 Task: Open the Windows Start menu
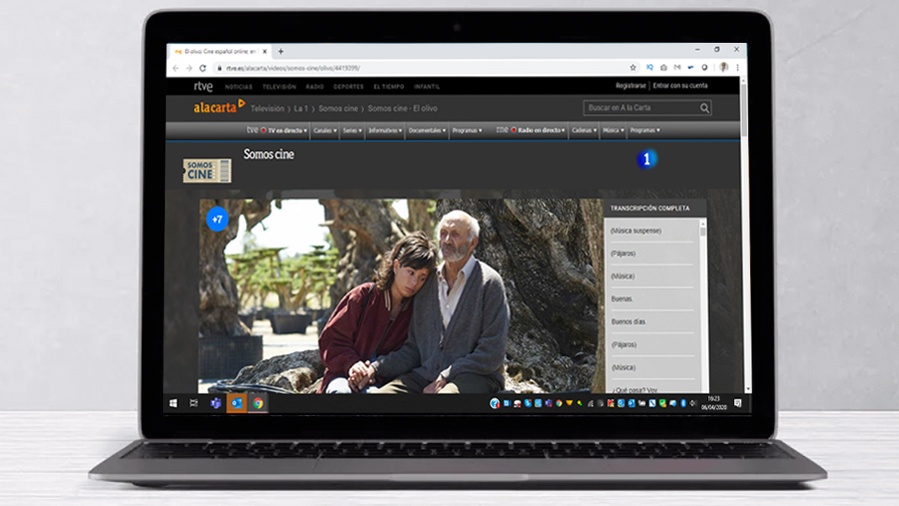point(173,403)
